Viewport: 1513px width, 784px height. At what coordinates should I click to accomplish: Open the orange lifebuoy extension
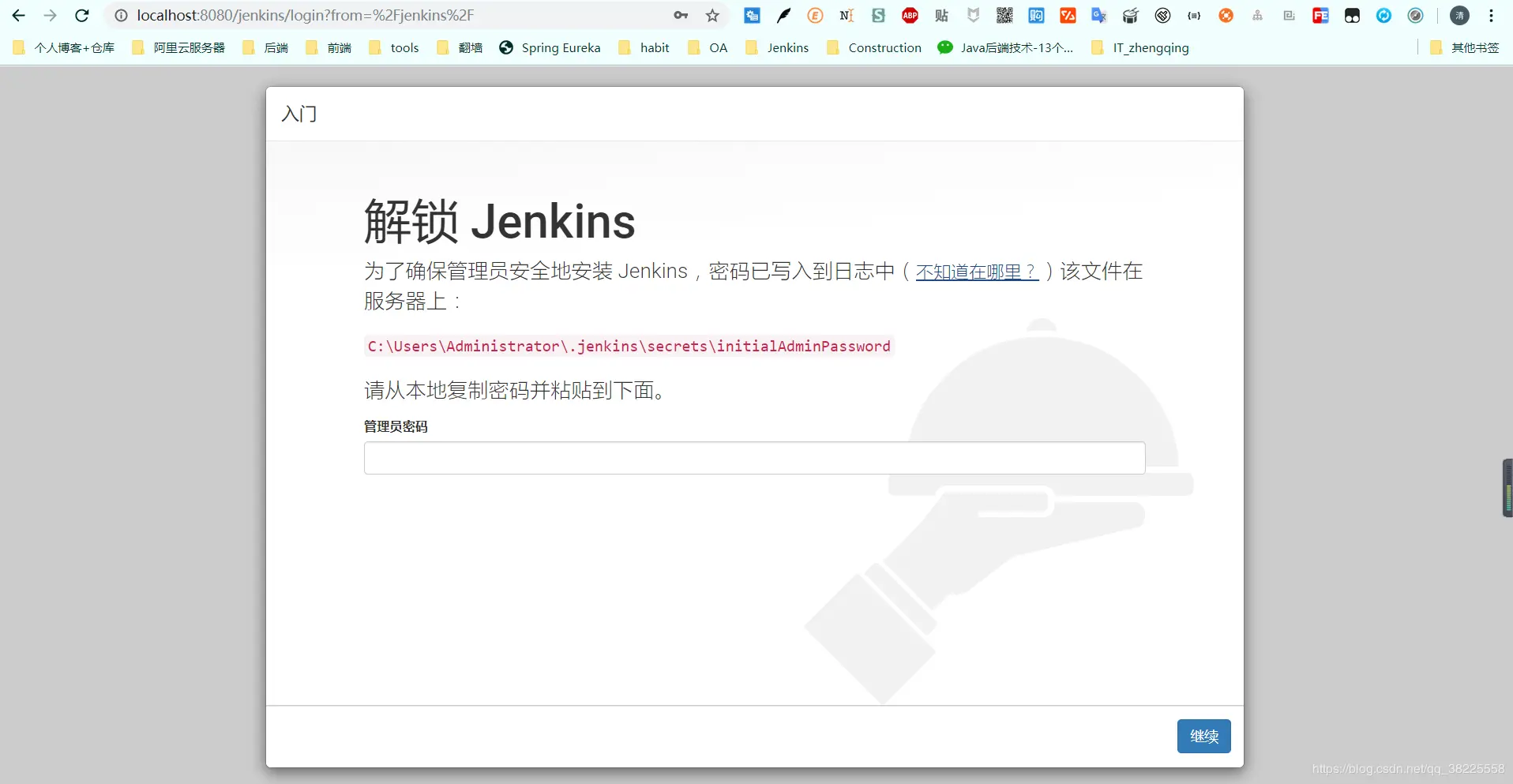tap(1226, 16)
